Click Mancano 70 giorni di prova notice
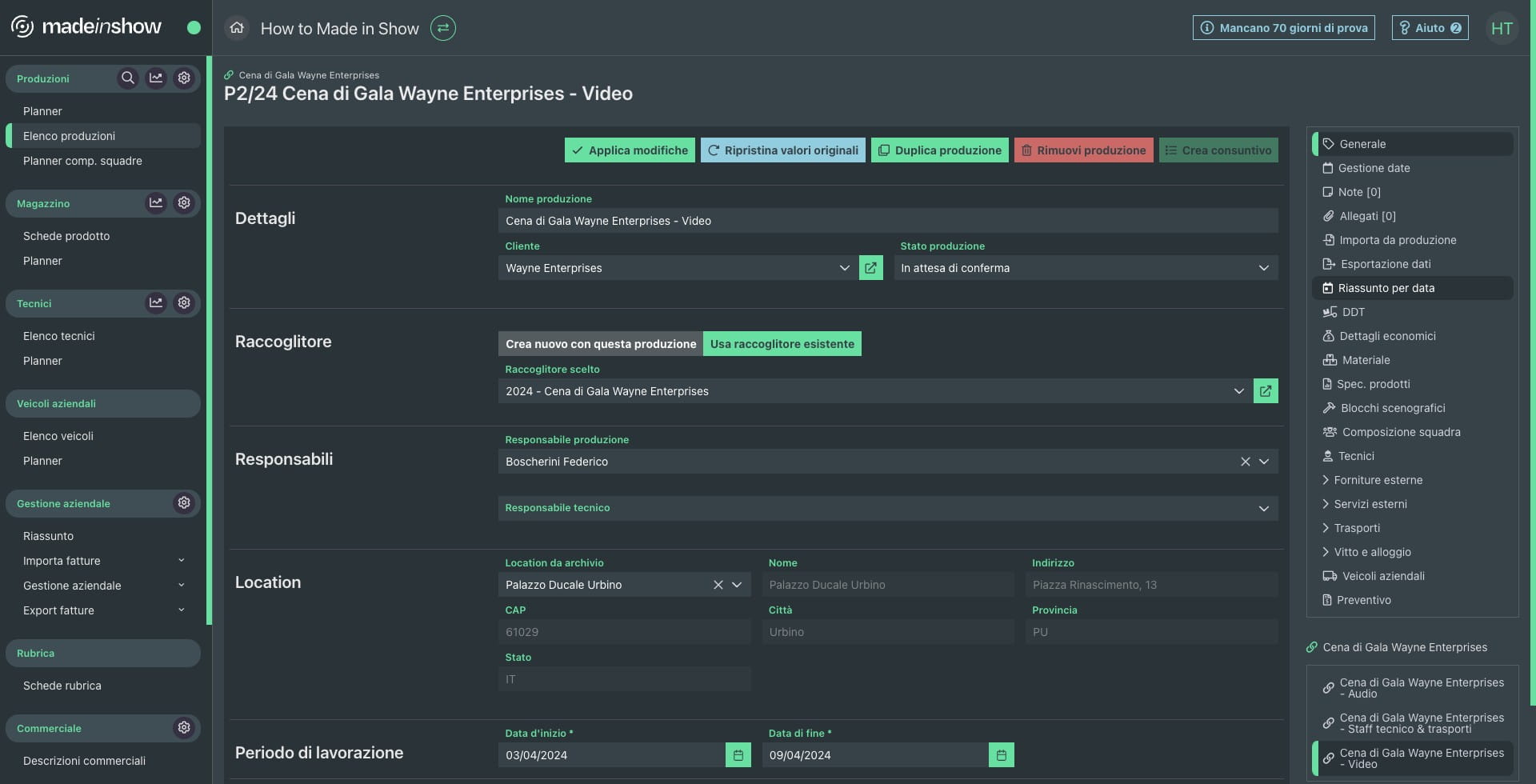Viewport: 1536px width, 784px height. click(1284, 28)
